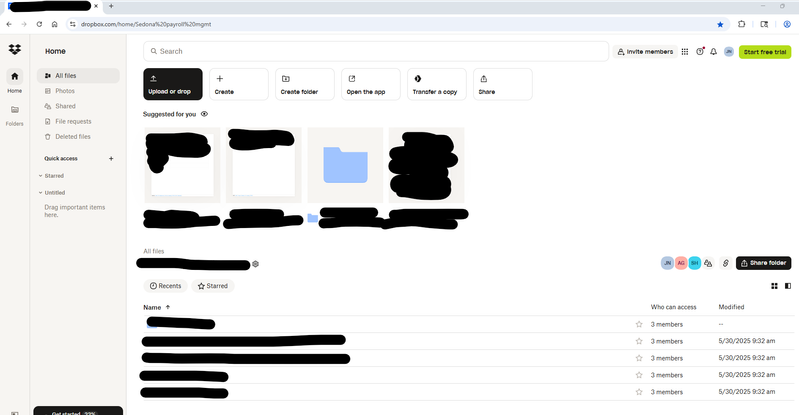Click the Modified column header

pyautogui.click(x=731, y=307)
